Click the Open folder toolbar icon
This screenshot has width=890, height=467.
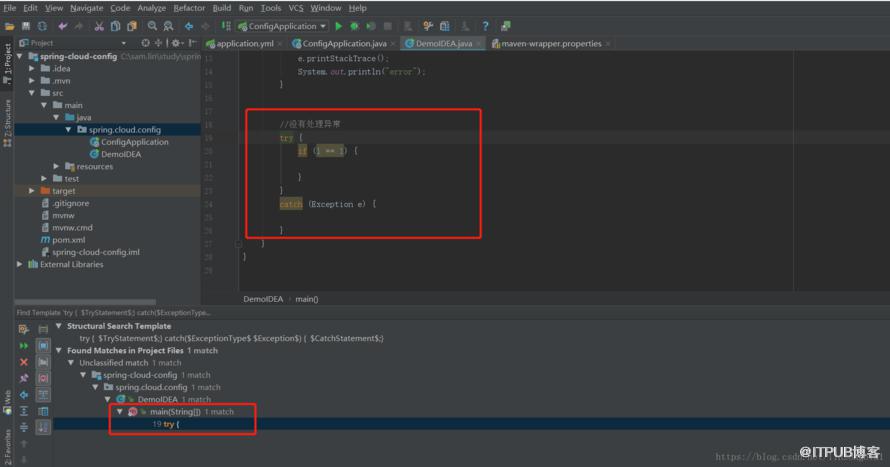[10, 26]
